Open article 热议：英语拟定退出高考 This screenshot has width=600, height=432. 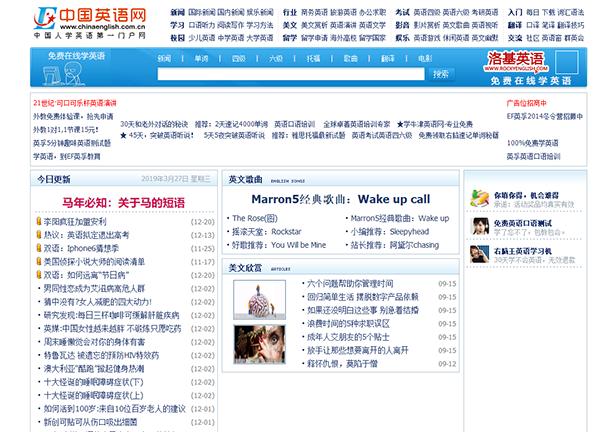point(86,235)
